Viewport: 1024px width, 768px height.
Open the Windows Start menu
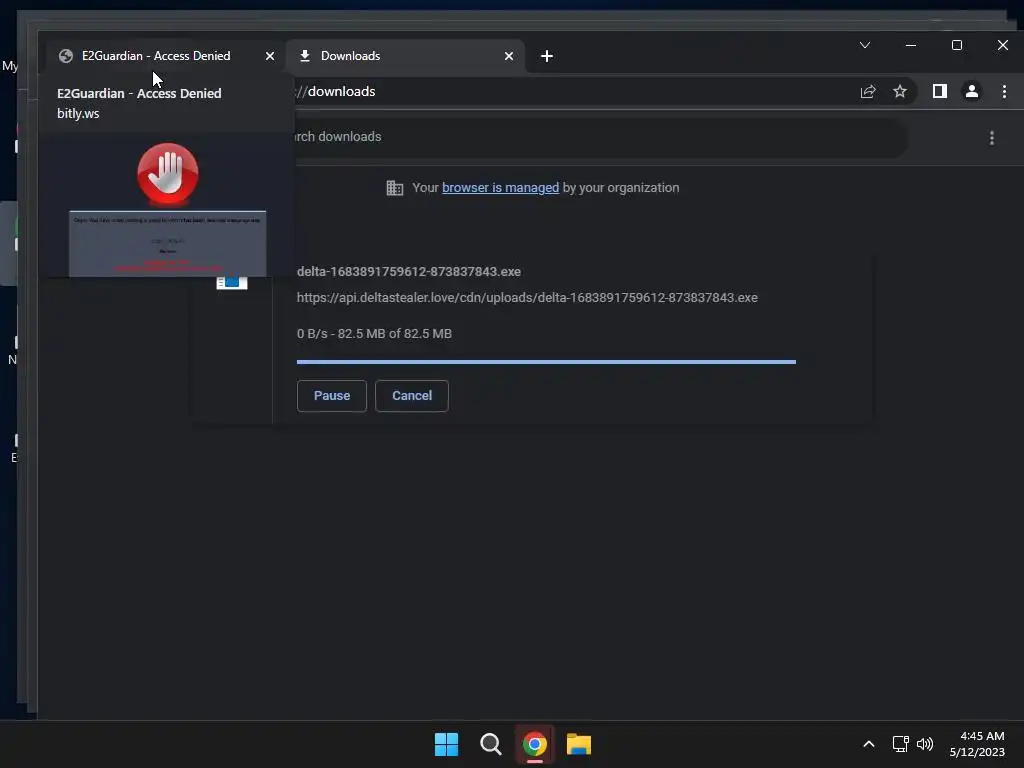coord(447,744)
